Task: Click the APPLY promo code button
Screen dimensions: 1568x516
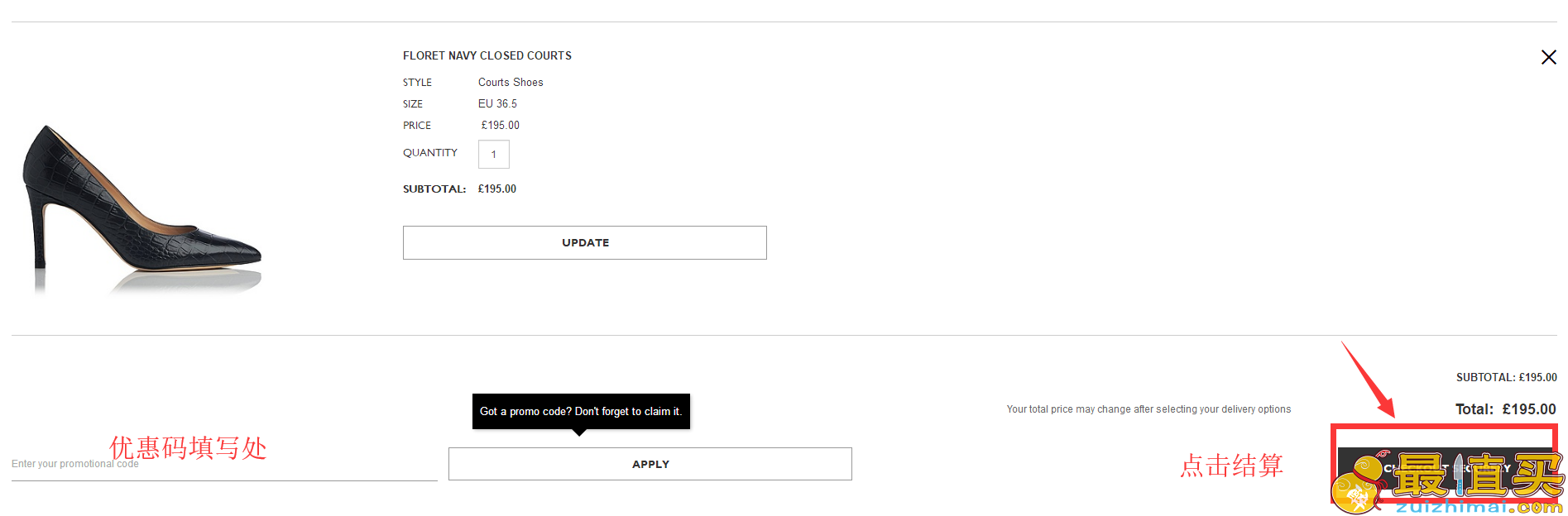Action: point(650,464)
